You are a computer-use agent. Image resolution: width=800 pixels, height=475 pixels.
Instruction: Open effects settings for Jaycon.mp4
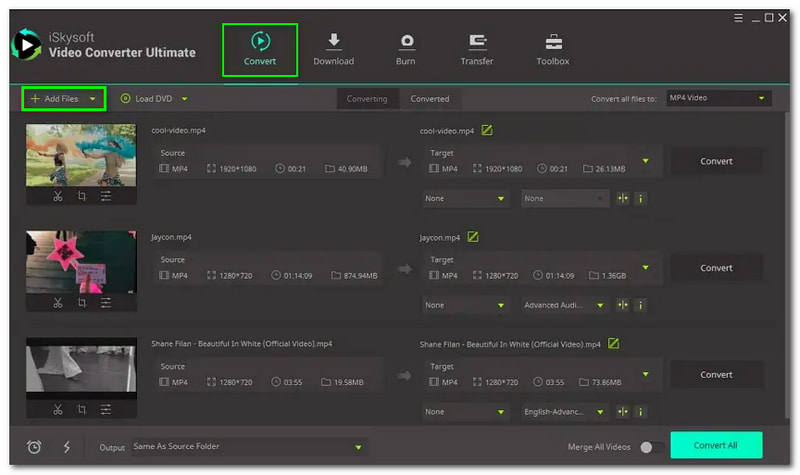[106, 303]
